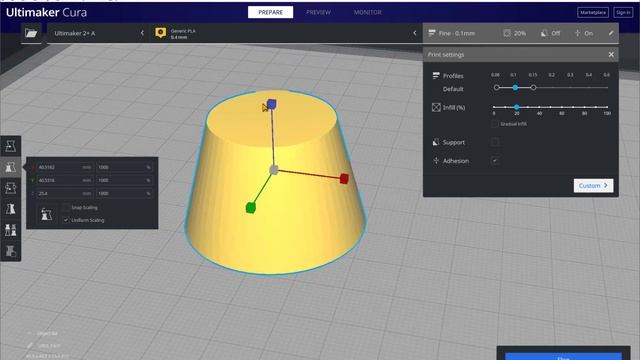This screenshot has height=360, width=640.
Task: Click the Generic PLA material icon
Action: (x=161, y=33)
